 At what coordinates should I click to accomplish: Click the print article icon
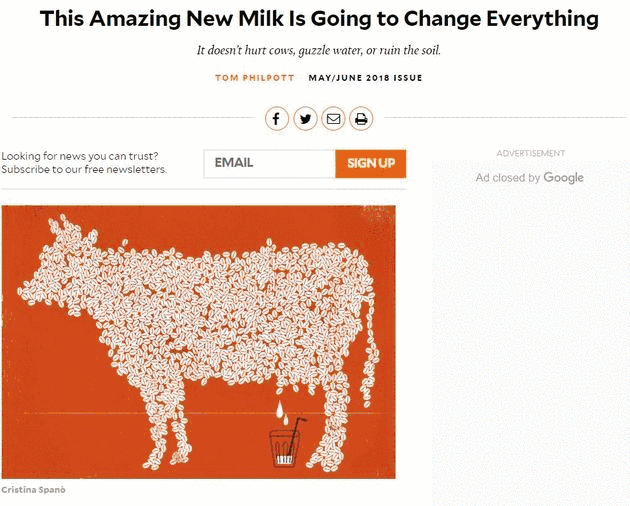point(361,119)
